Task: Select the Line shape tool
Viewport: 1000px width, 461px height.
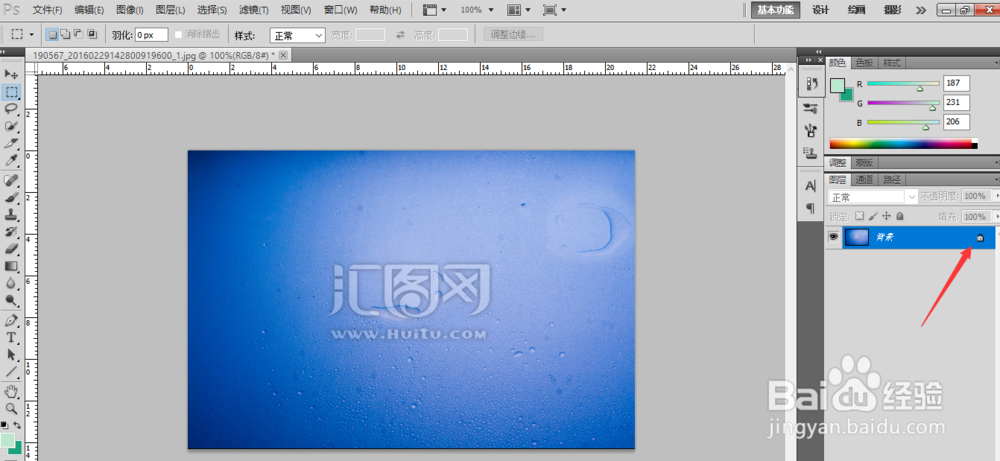Action: point(11,371)
